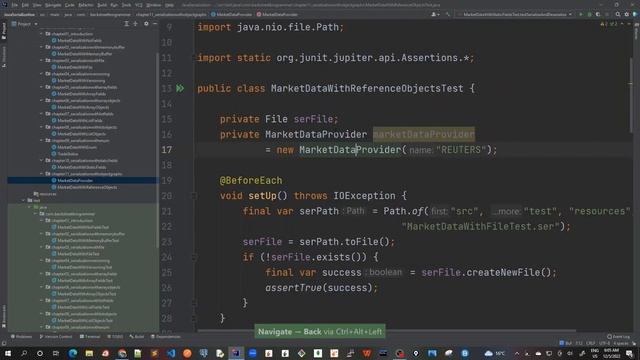Toggle folding of the if block on line 24
640x360 pixels.
pyautogui.click(x=195, y=257)
